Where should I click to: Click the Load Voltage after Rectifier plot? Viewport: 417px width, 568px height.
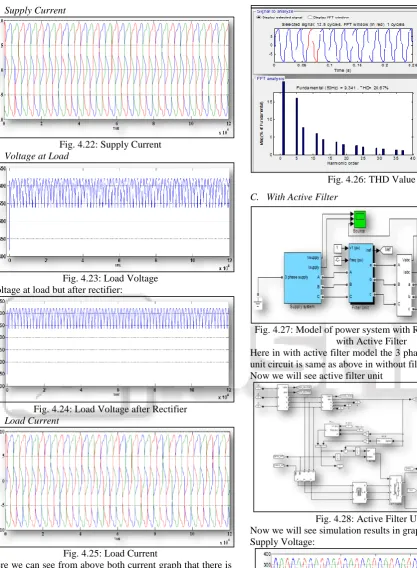point(118,344)
